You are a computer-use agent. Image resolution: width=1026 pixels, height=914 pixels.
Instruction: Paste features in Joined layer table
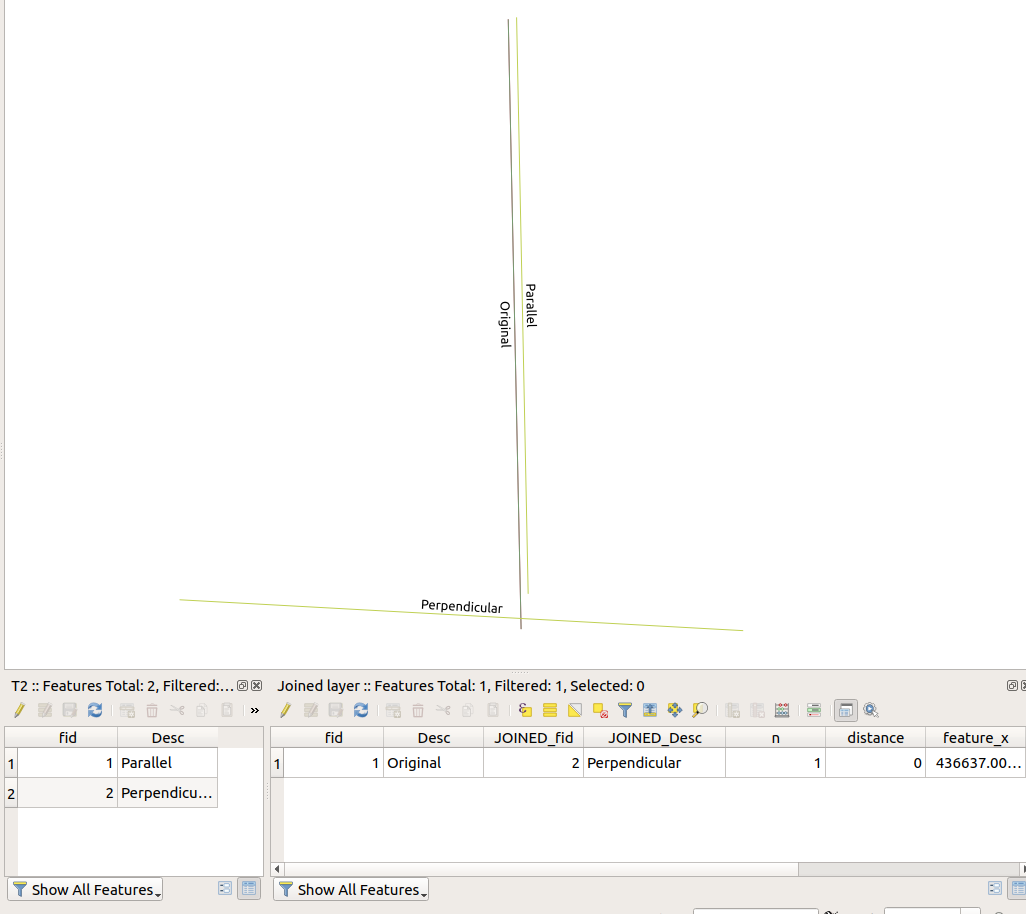[493, 710]
